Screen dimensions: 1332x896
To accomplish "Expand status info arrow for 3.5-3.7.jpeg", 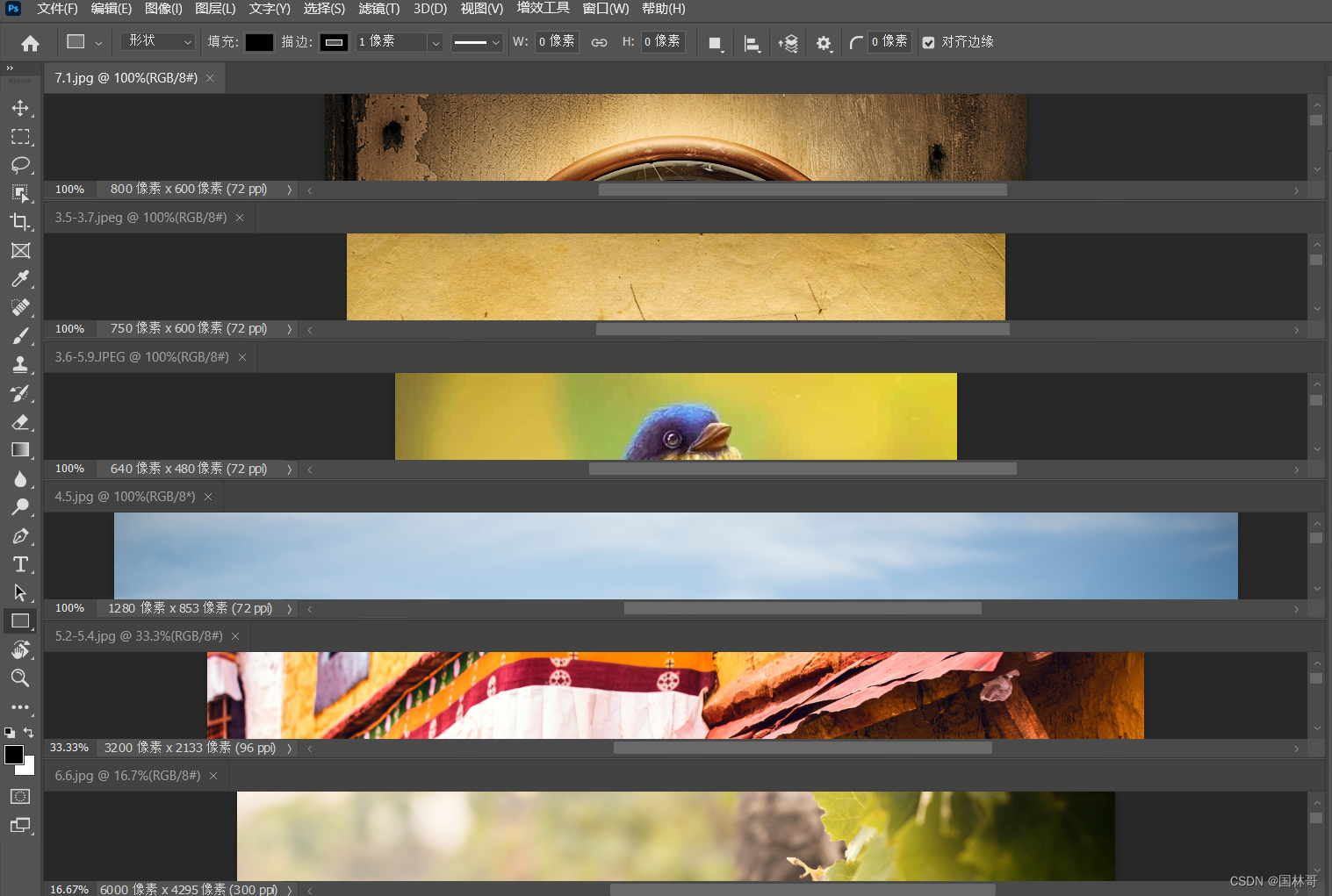I will [289, 329].
